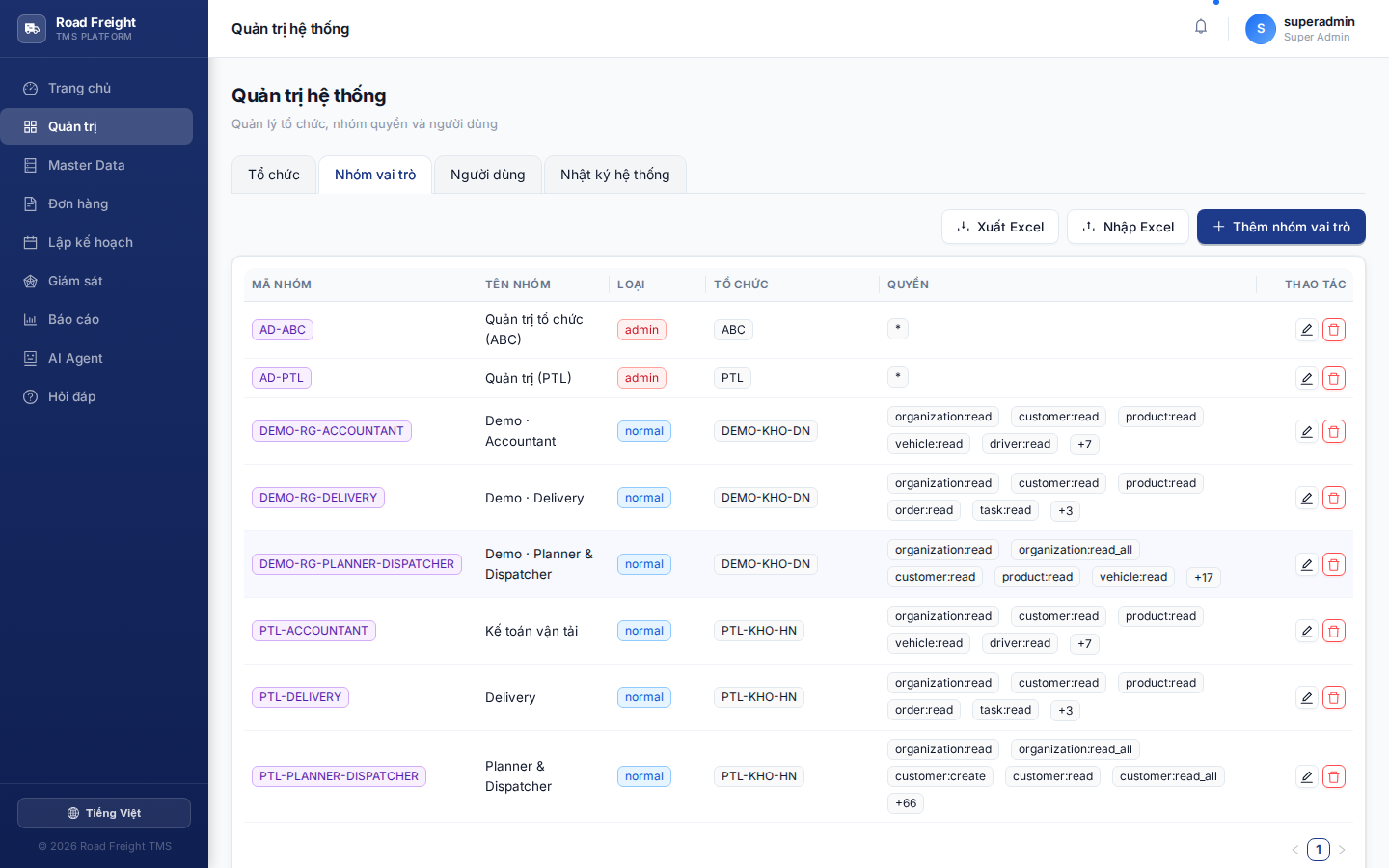This screenshot has height=868, width=1389.
Task: Click the AD-PTL group code tag
Action: [282, 378]
